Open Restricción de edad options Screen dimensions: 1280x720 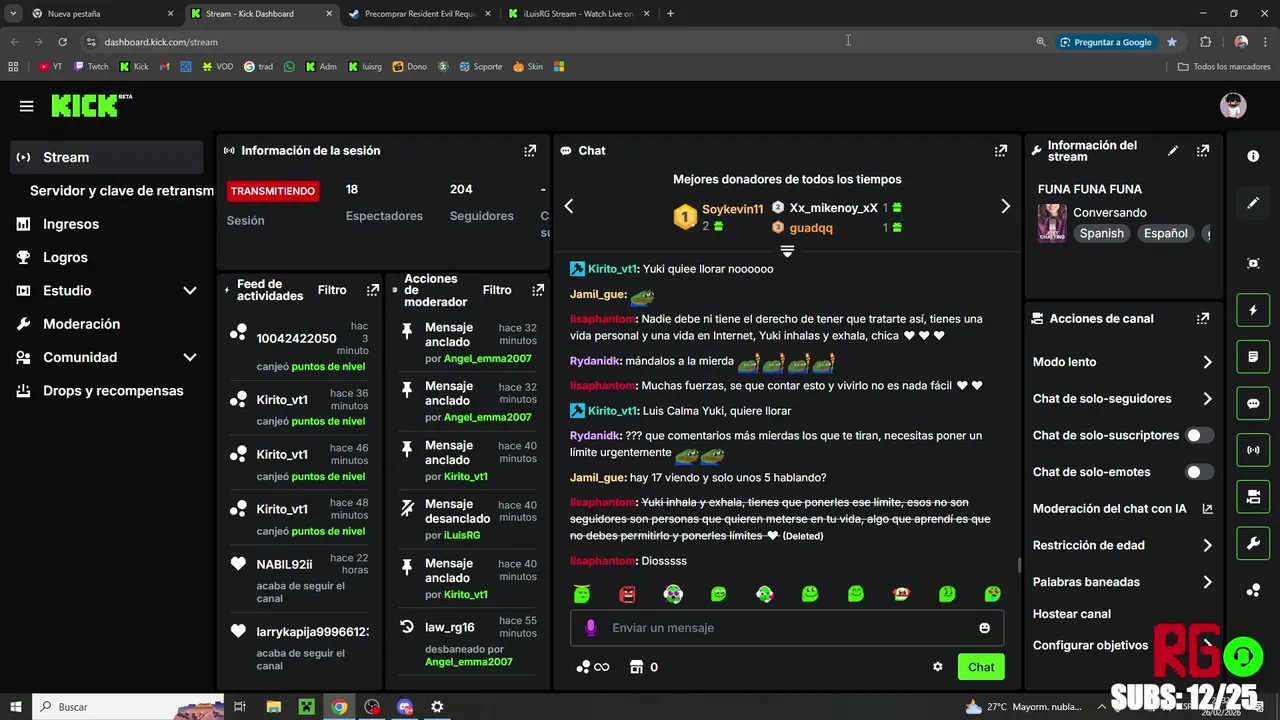click(1122, 545)
